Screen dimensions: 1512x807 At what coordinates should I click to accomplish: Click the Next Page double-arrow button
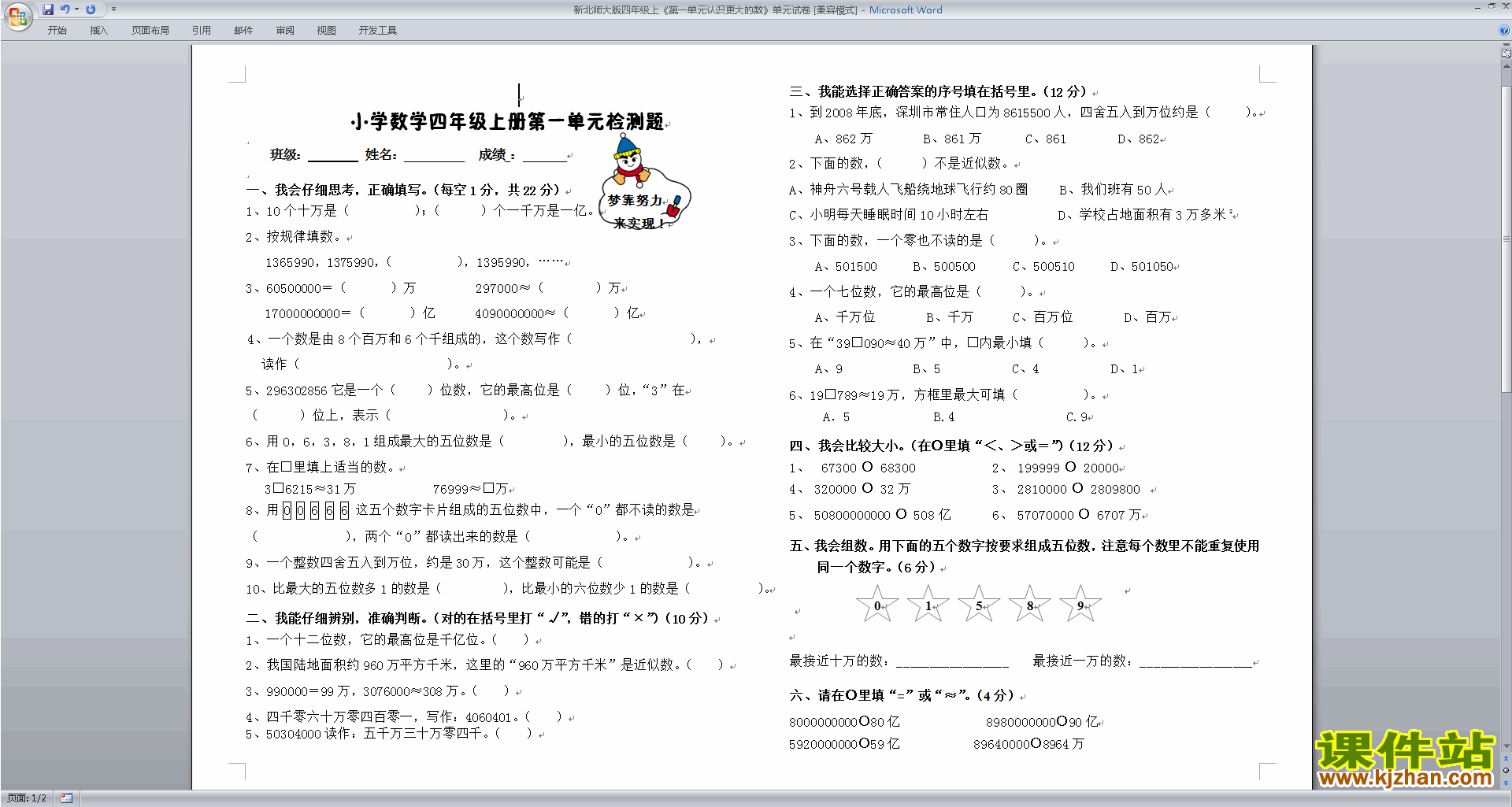(1506, 783)
